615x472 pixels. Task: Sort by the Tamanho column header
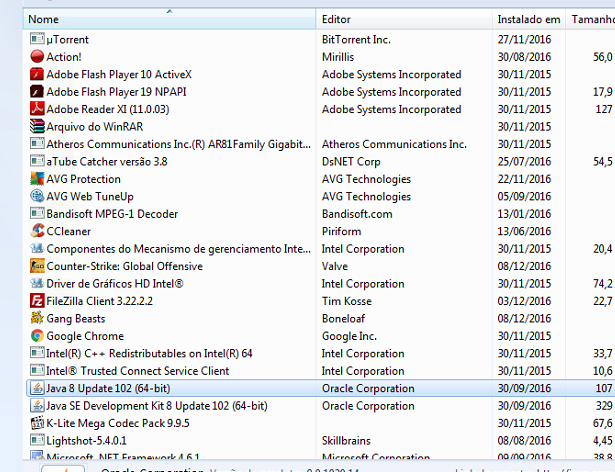tap(591, 19)
